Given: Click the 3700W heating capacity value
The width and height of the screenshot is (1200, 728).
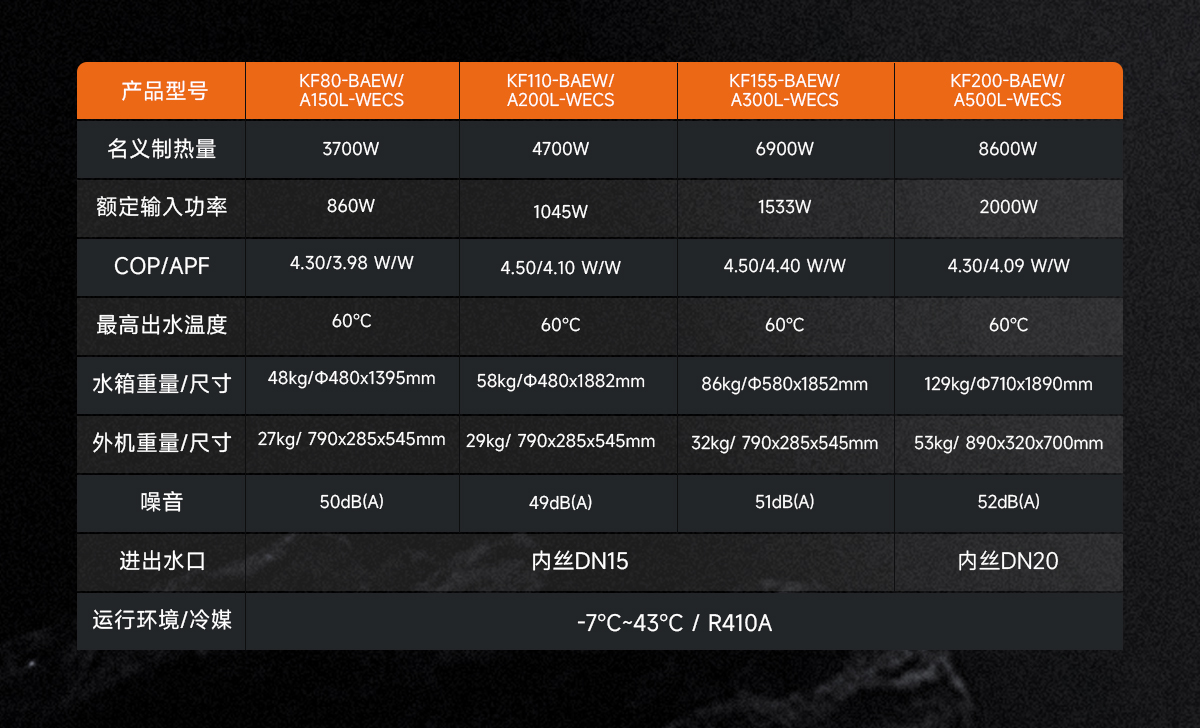Looking at the screenshot, I should point(352,150).
